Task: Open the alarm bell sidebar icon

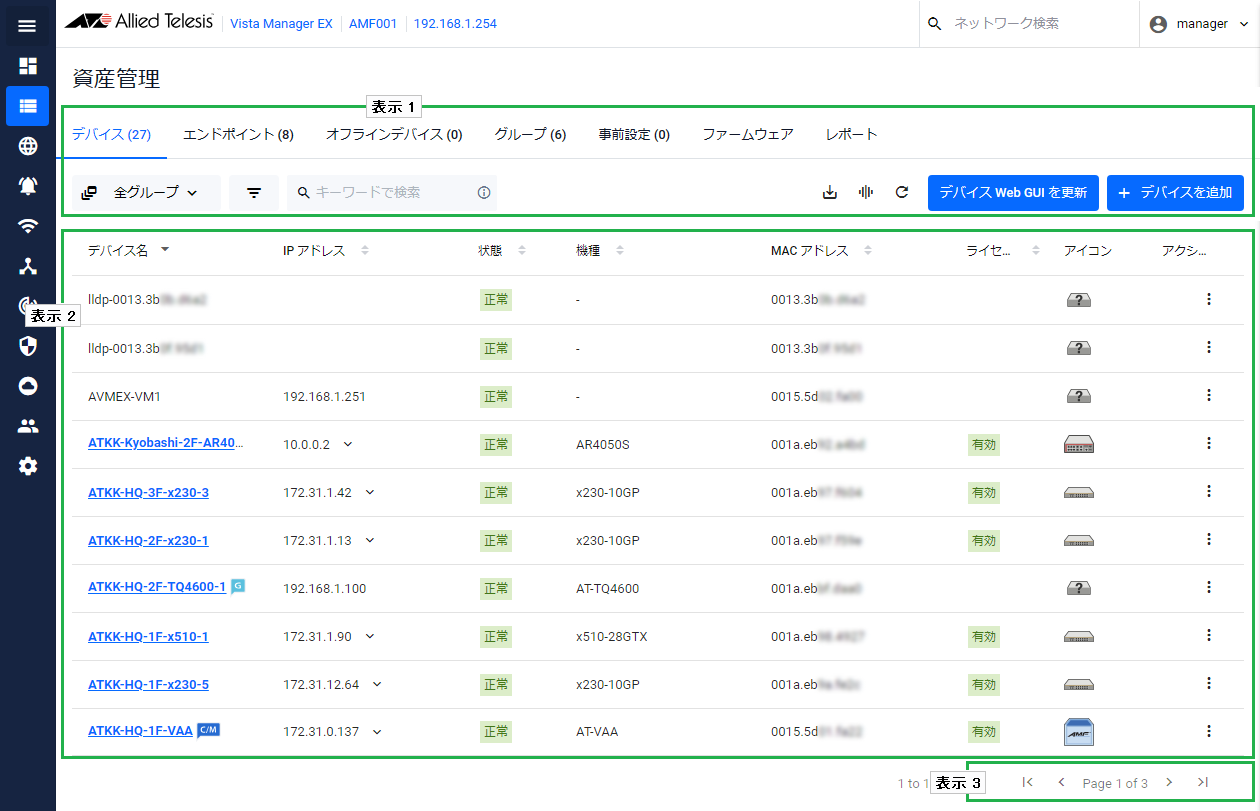Action: [x=27, y=186]
